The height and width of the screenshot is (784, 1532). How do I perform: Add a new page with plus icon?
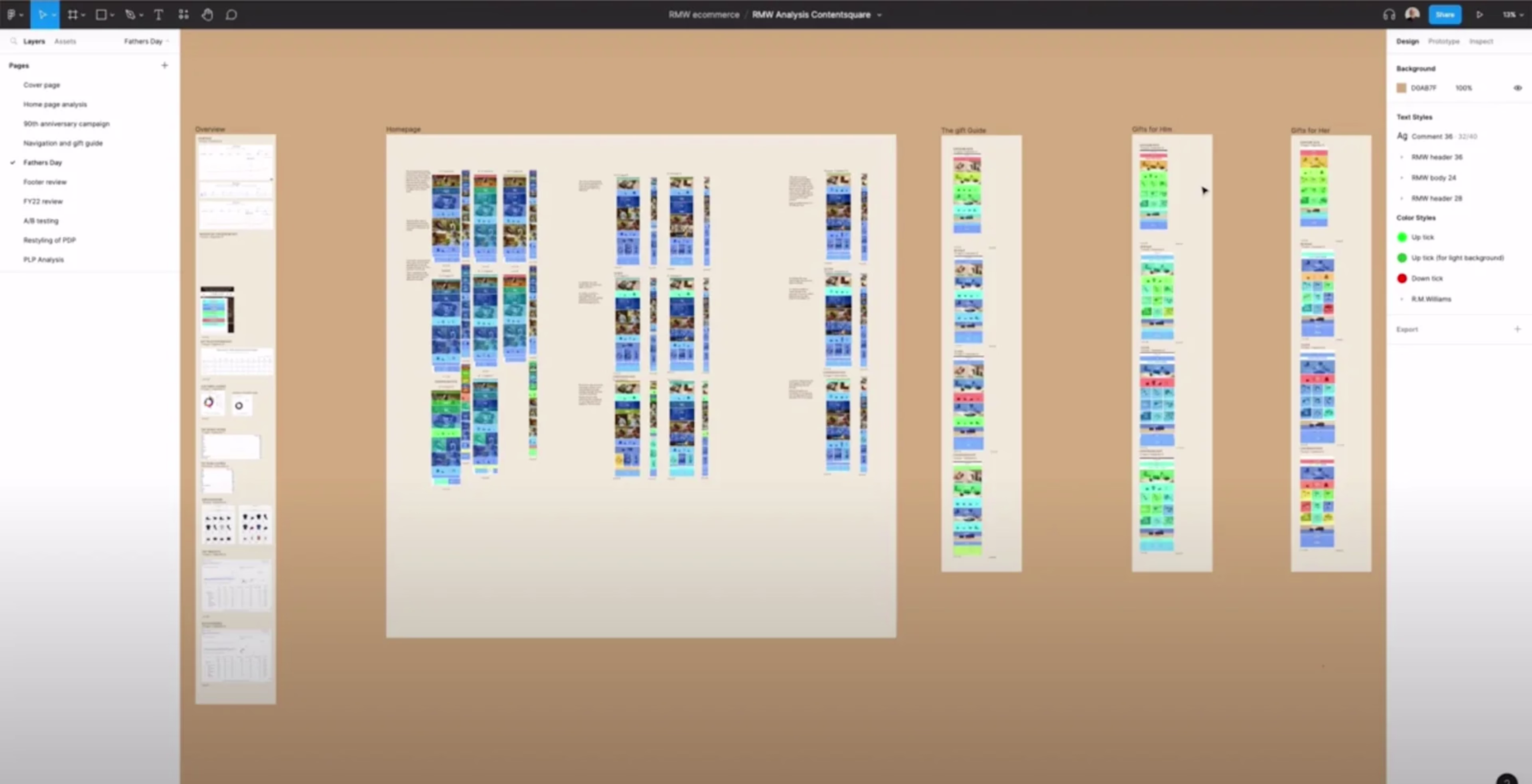[165, 65]
